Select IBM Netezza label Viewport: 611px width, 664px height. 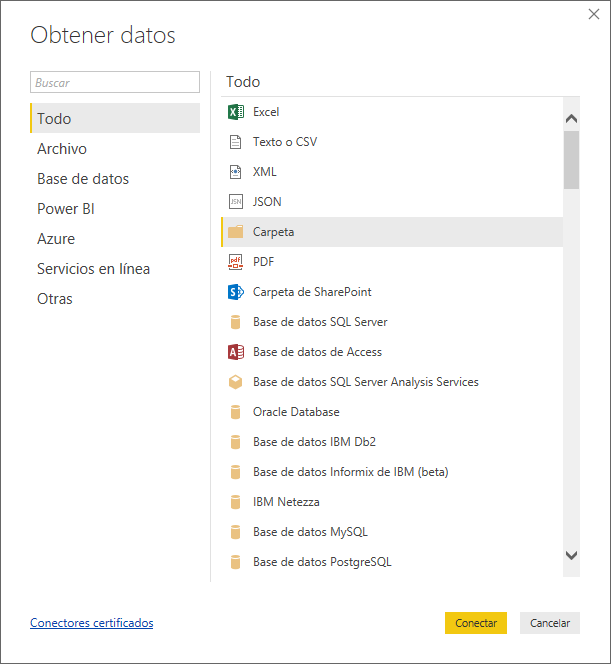point(286,502)
